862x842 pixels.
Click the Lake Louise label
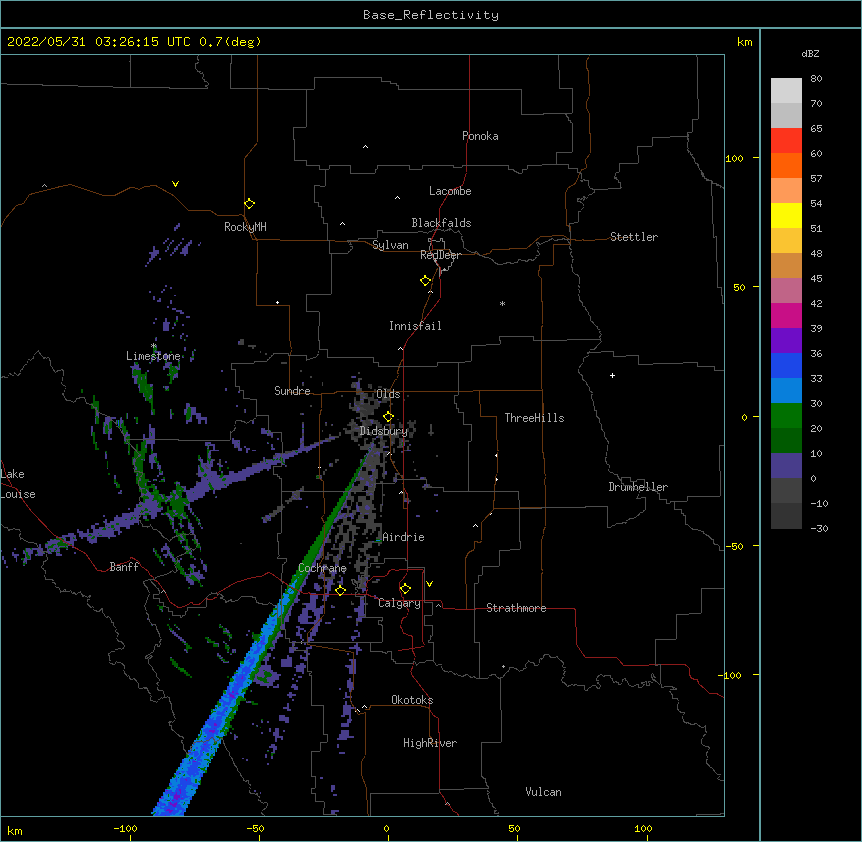pos(18,484)
